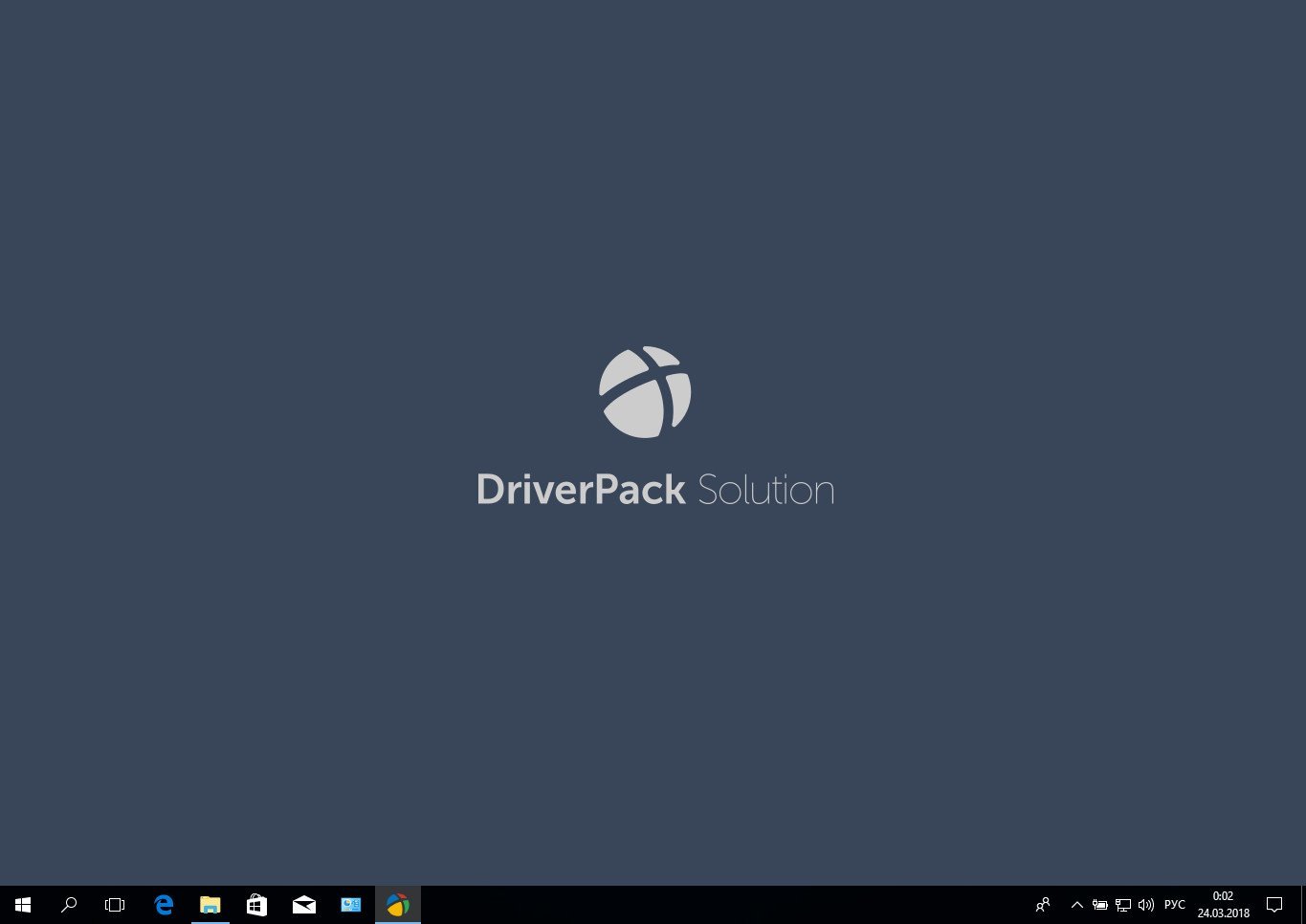The height and width of the screenshot is (924, 1306).
Task: Expand hidden system tray icons
Action: 1077,905
